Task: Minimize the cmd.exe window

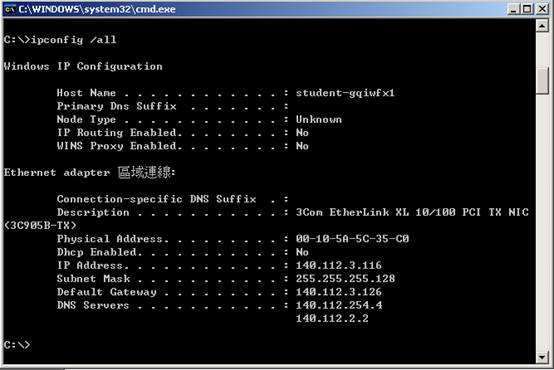Action: (x=514, y=8)
